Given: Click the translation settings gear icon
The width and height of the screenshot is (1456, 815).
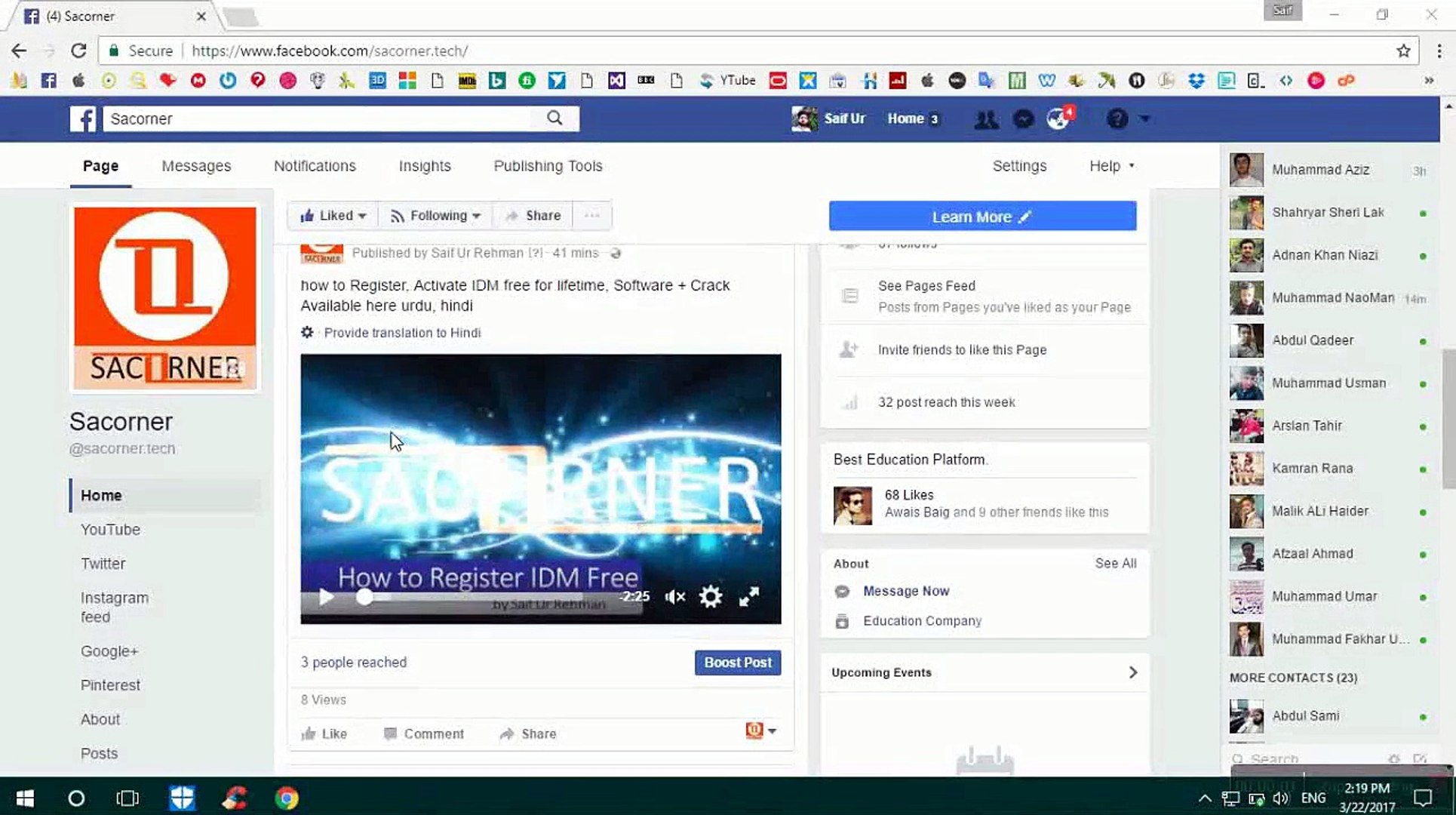Looking at the screenshot, I should (307, 332).
